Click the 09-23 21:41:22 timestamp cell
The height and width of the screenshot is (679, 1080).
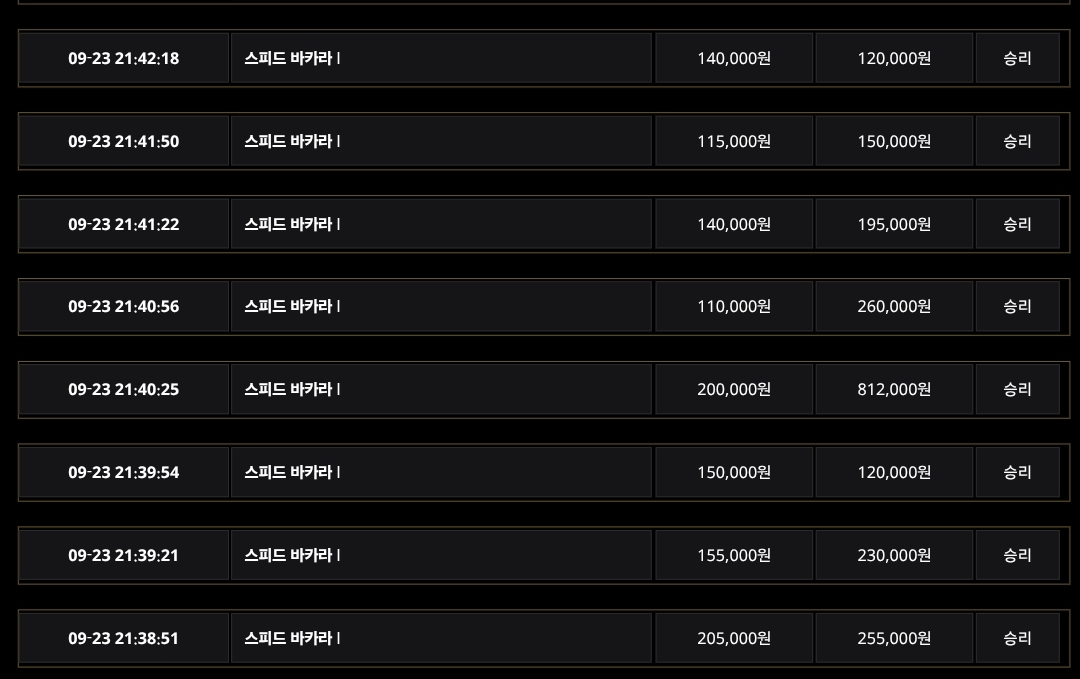[124, 224]
